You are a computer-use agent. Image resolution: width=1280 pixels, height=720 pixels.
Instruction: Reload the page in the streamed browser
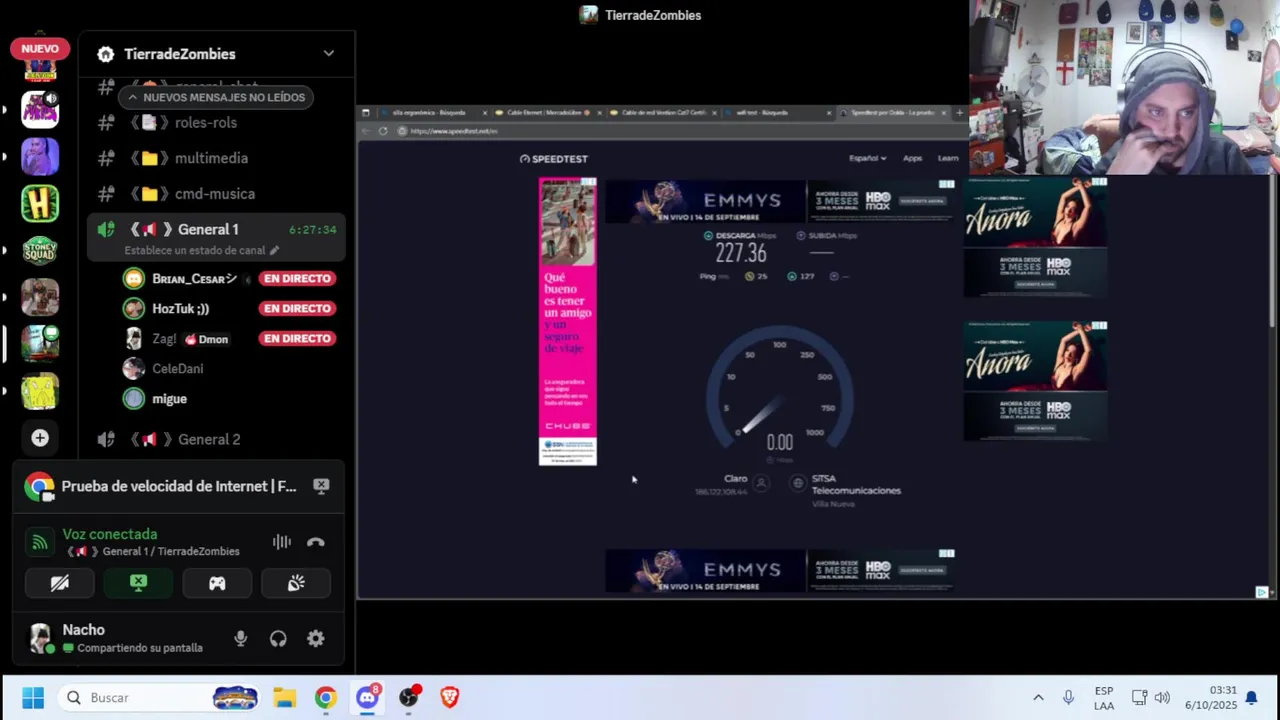tap(383, 131)
